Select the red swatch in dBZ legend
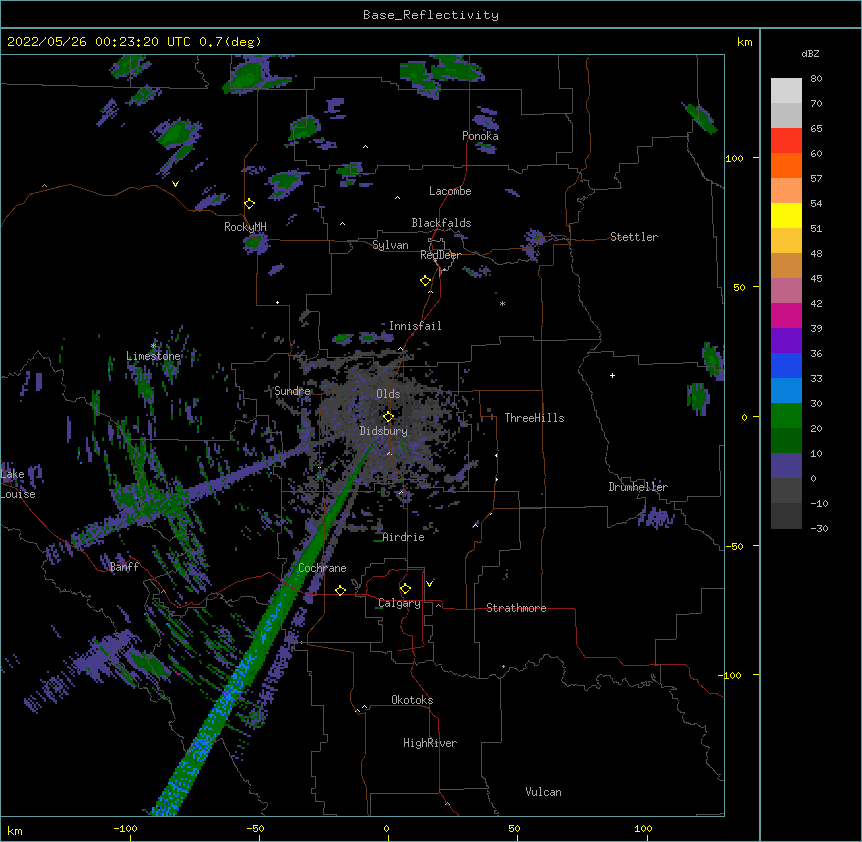Screen dimensions: 862x842 (x=786, y=140)
